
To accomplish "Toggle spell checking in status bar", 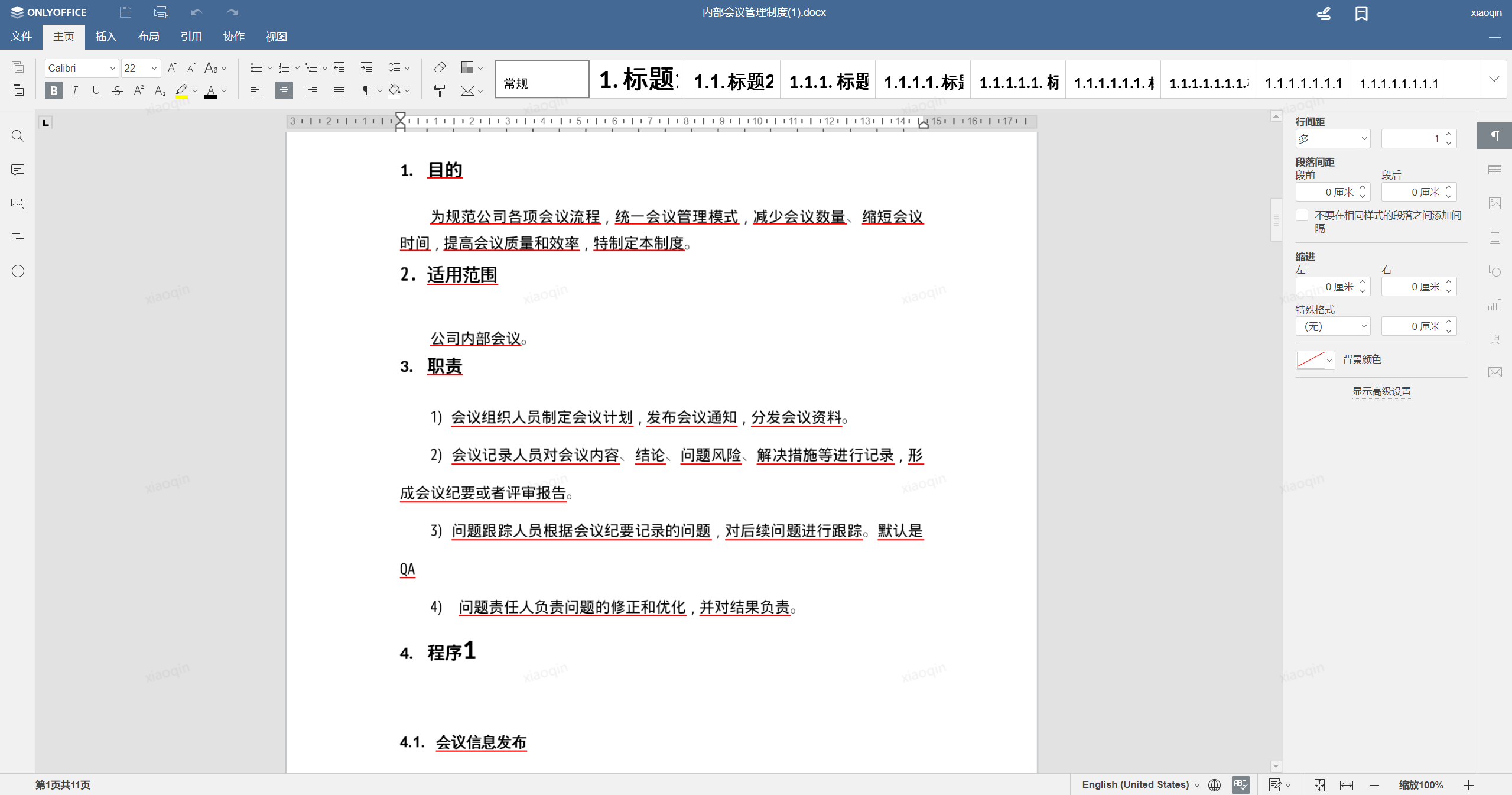I will 1240,785.
